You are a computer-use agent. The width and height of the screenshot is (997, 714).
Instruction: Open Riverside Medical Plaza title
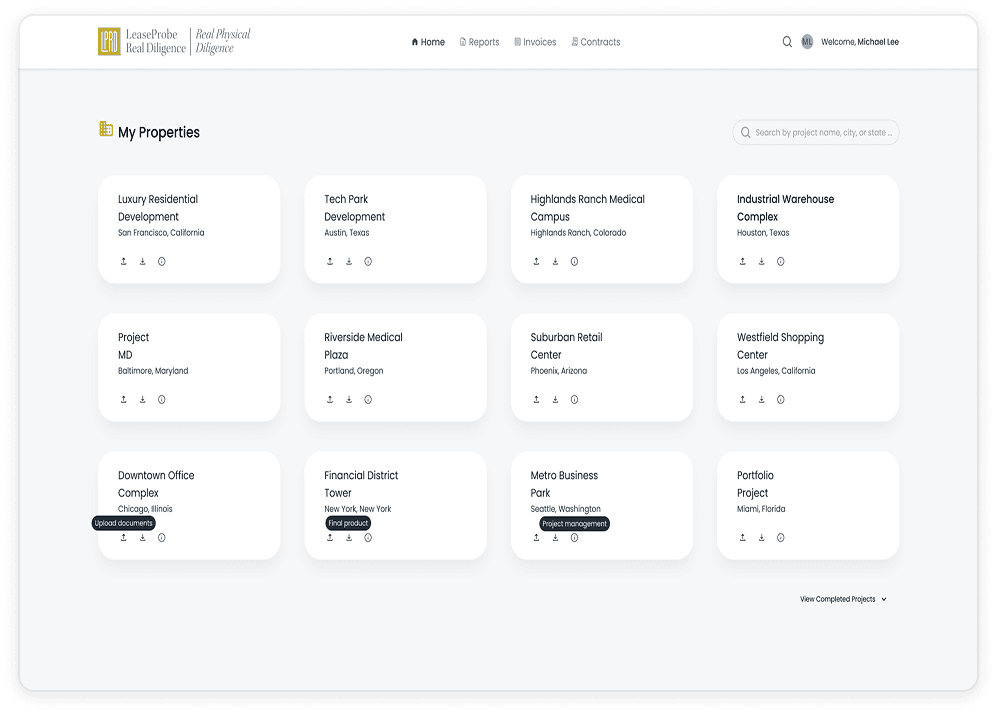click(363, 346)
